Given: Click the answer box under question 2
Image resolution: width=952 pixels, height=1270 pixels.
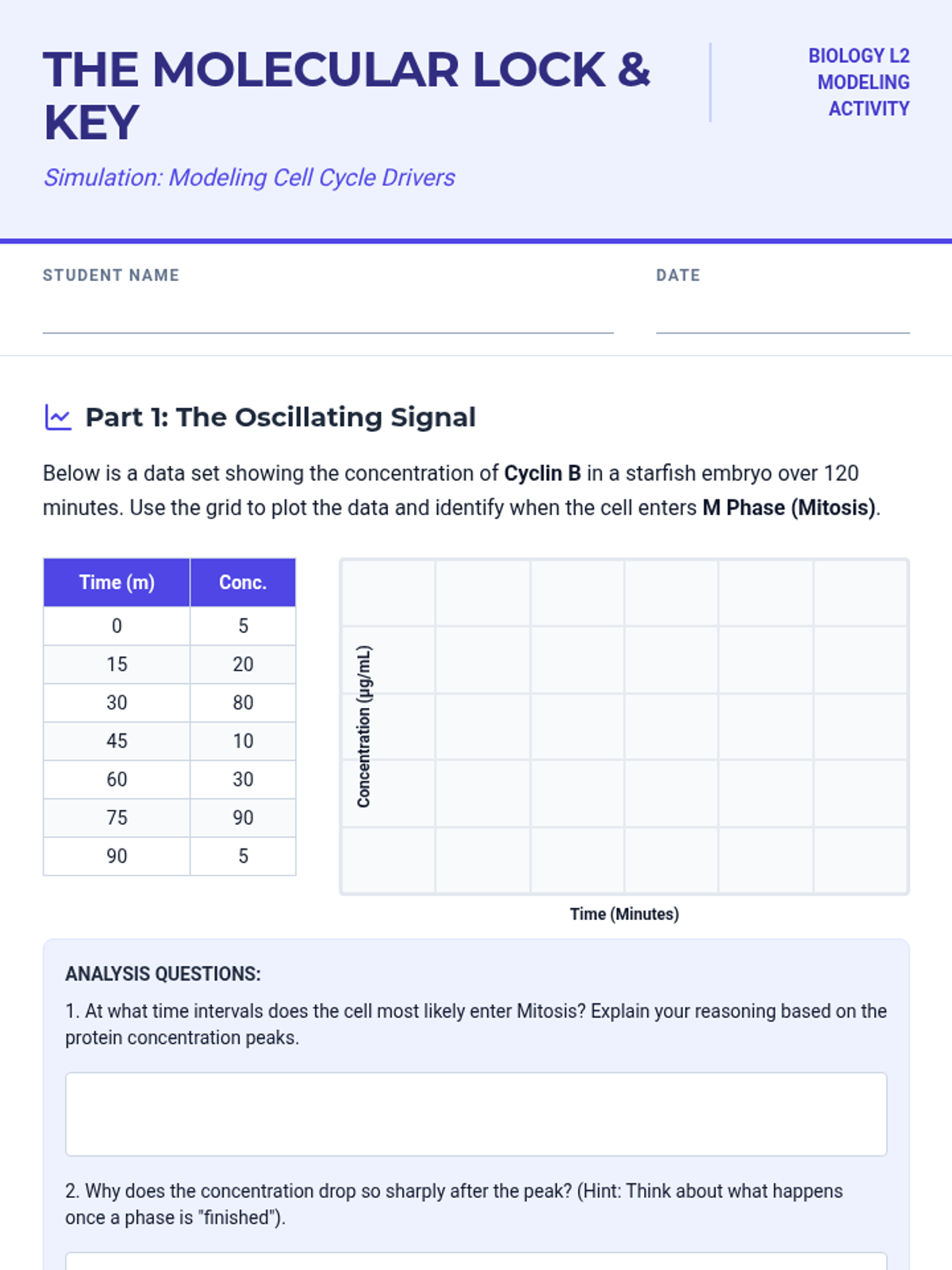Looking at the screenshot, I should coord(476,1261).
